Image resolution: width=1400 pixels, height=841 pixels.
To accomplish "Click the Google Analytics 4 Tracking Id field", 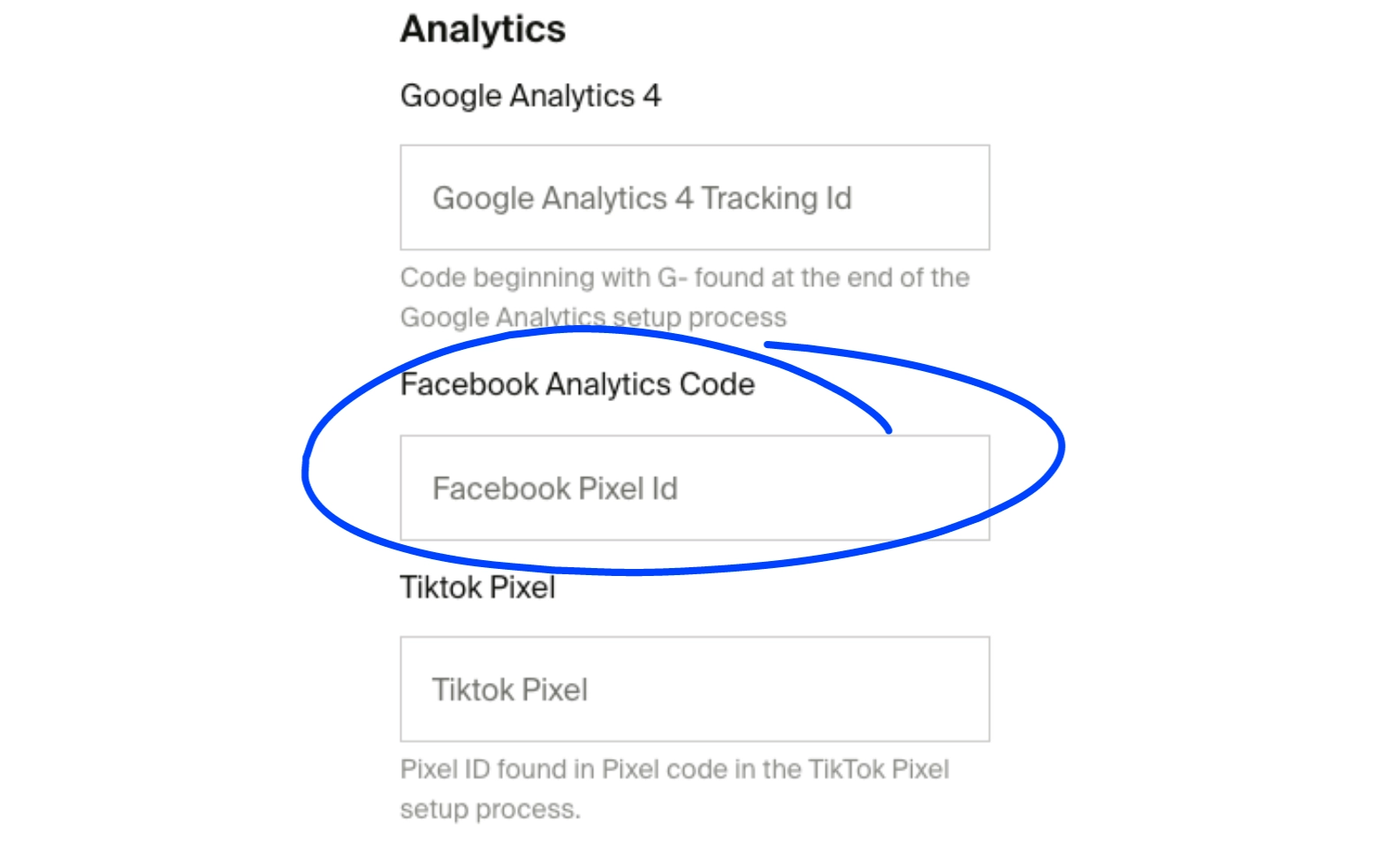I will coord(695,197).
